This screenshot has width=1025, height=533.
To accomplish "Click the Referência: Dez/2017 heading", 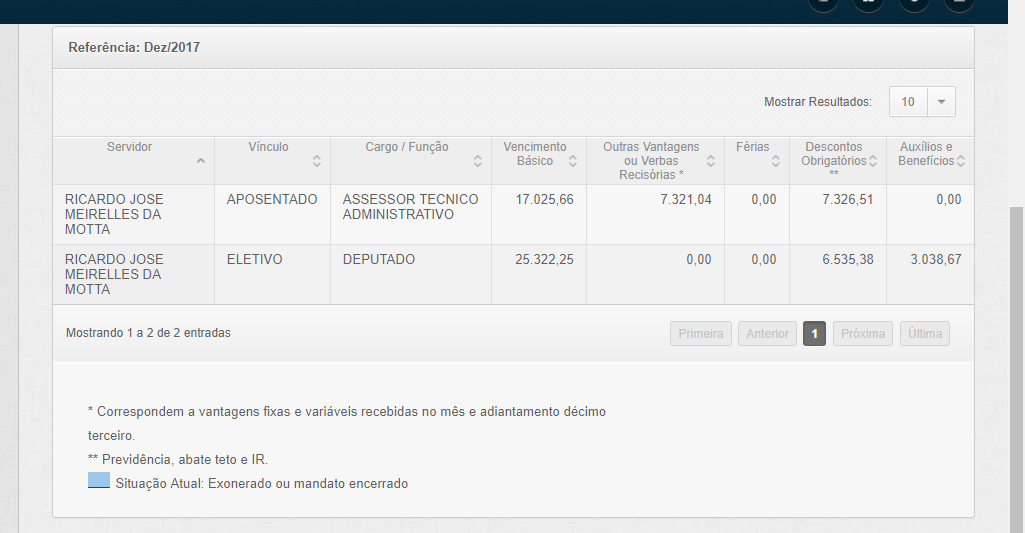I will coord(134,47).
